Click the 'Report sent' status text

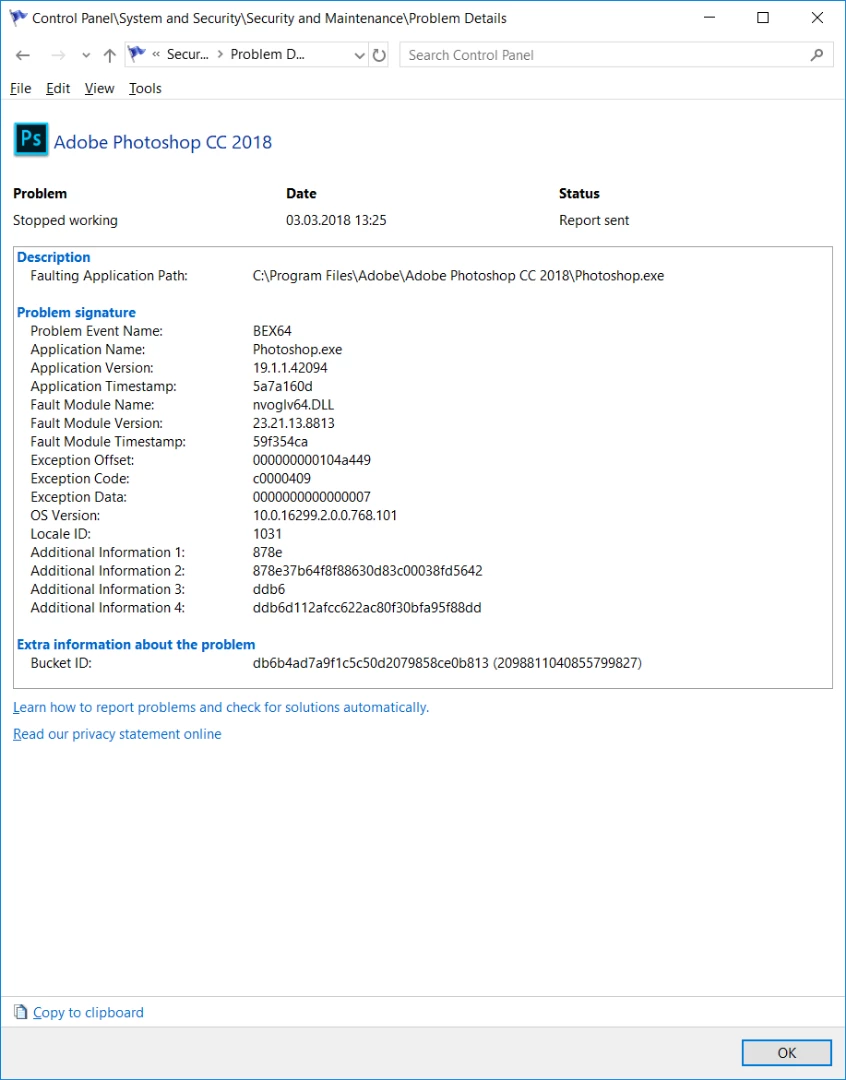point(594,220)
